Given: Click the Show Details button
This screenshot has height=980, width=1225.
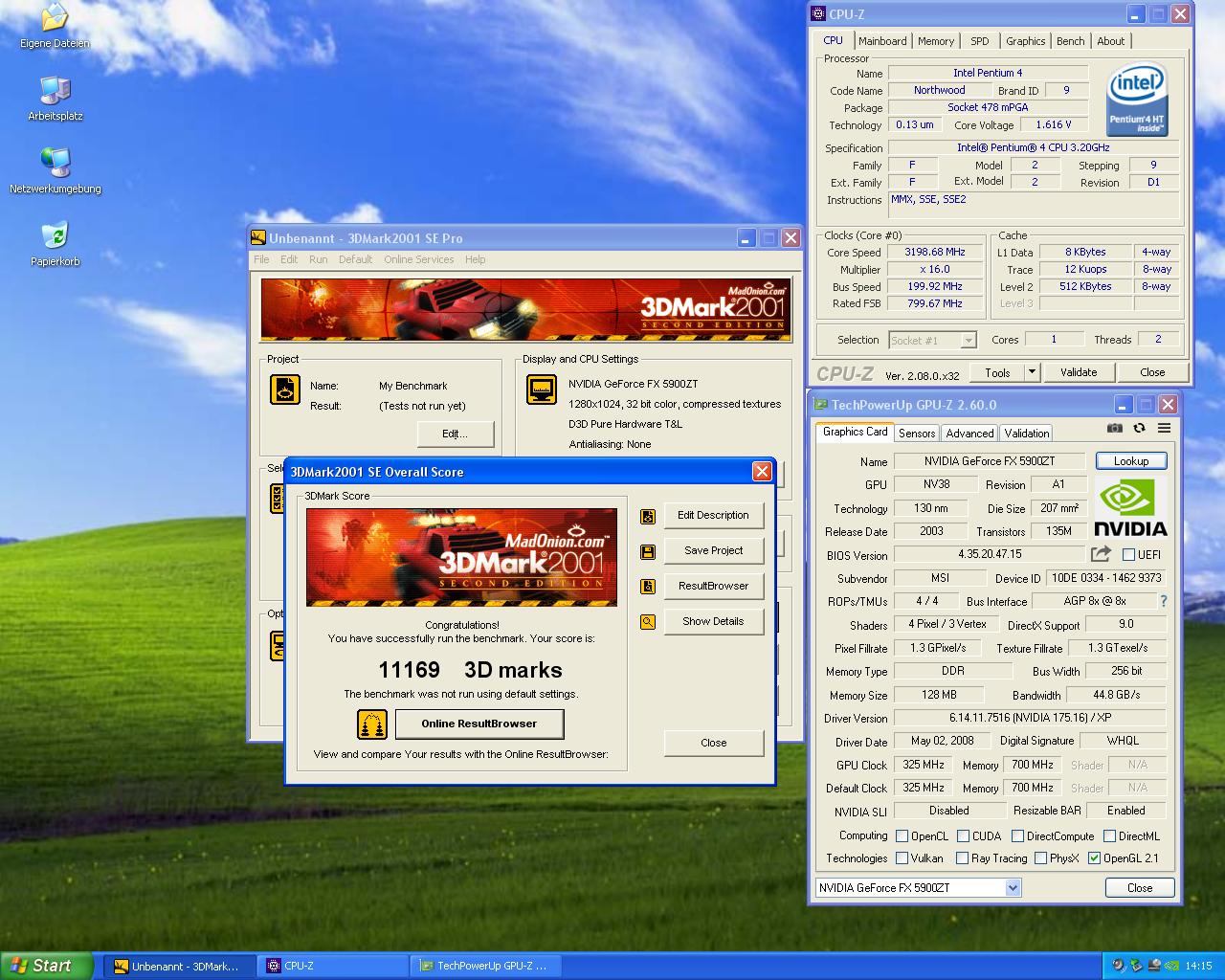Looking at the screenshot, I should tap(713, 621).
